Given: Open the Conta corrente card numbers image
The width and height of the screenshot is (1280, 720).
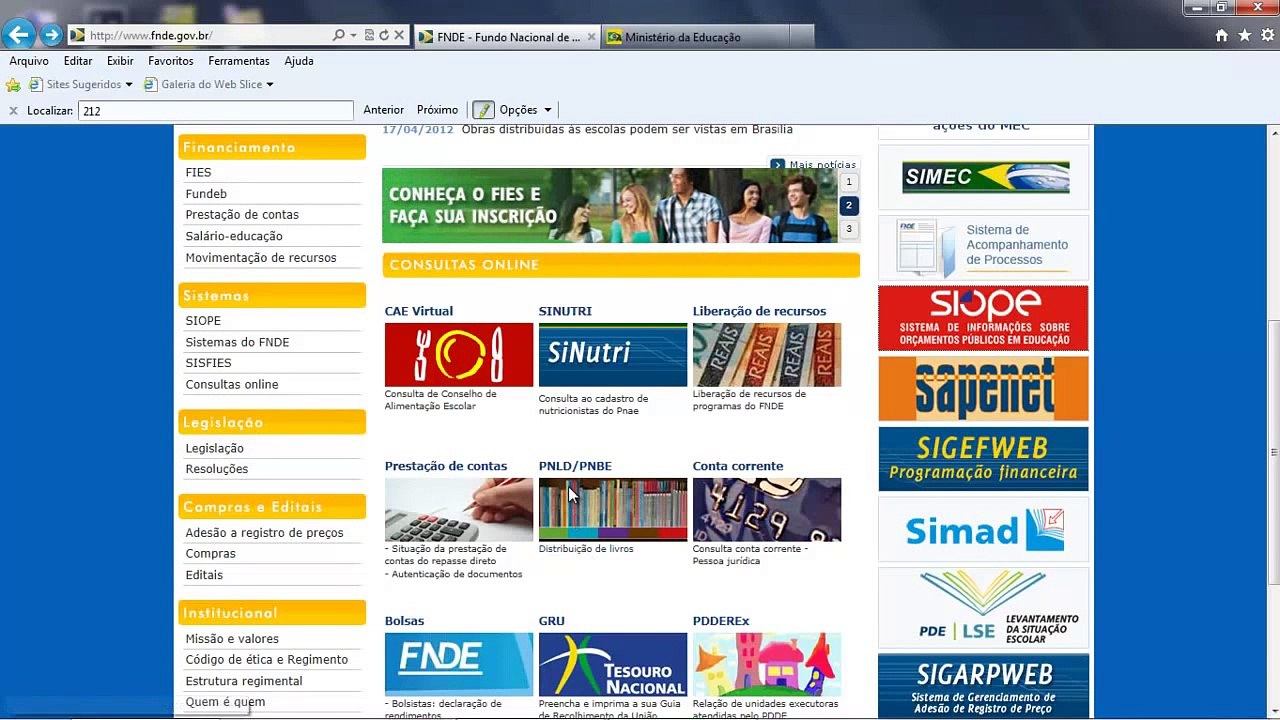Looking at the screenshot, I should click(767, 509).
